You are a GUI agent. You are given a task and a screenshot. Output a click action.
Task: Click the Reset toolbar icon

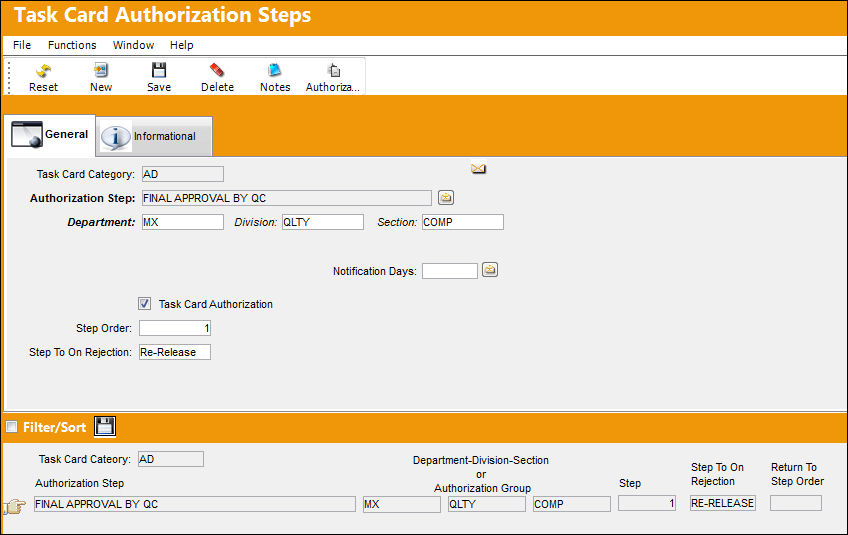click(43, 70)
